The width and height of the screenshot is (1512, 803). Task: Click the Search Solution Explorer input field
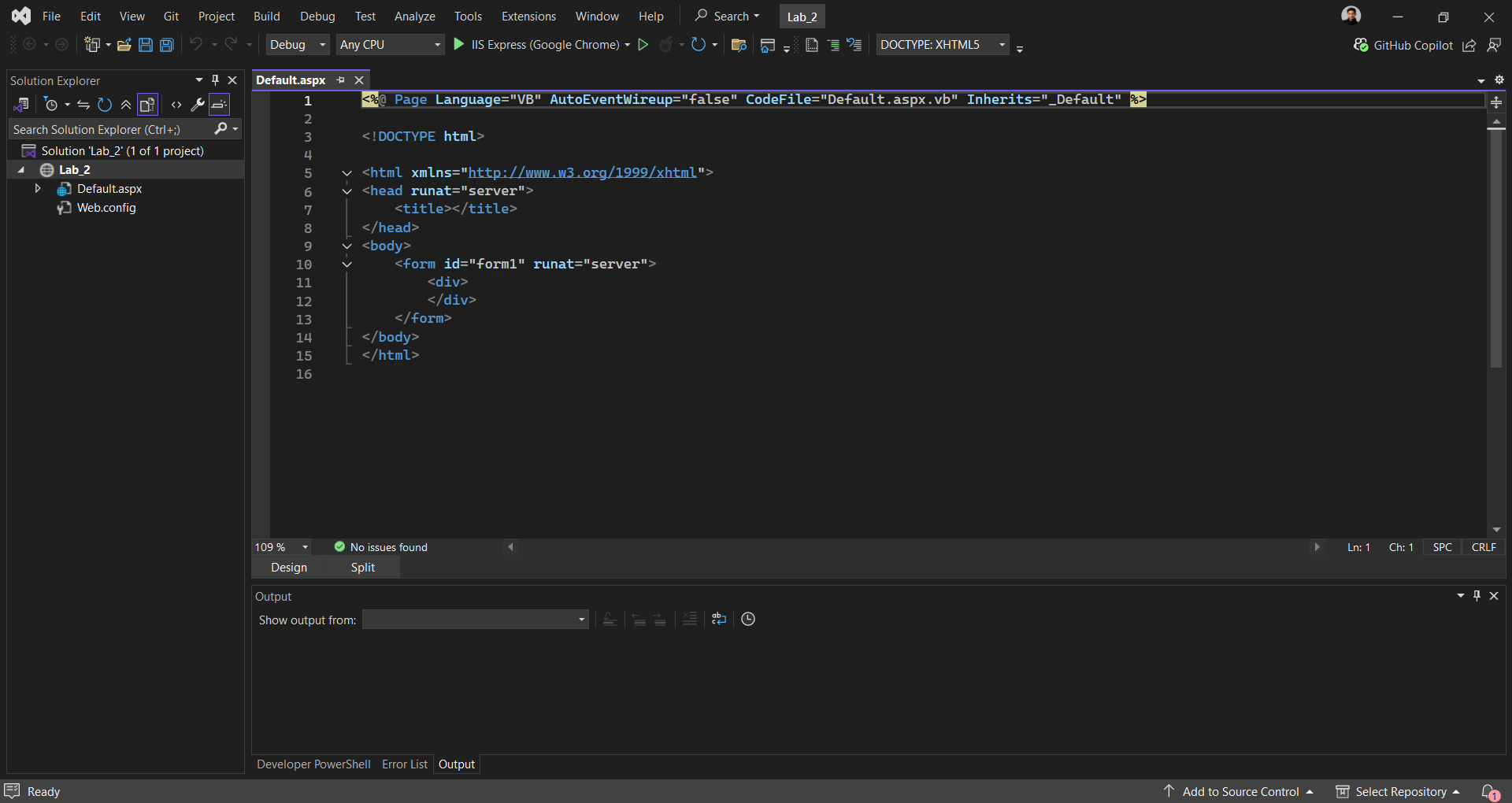[110, 129]
